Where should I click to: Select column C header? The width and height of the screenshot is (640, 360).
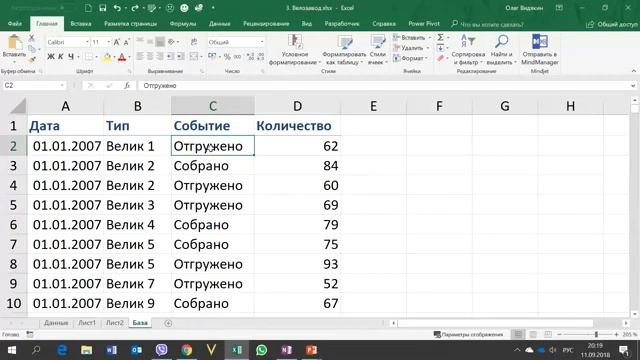[213, 106]
